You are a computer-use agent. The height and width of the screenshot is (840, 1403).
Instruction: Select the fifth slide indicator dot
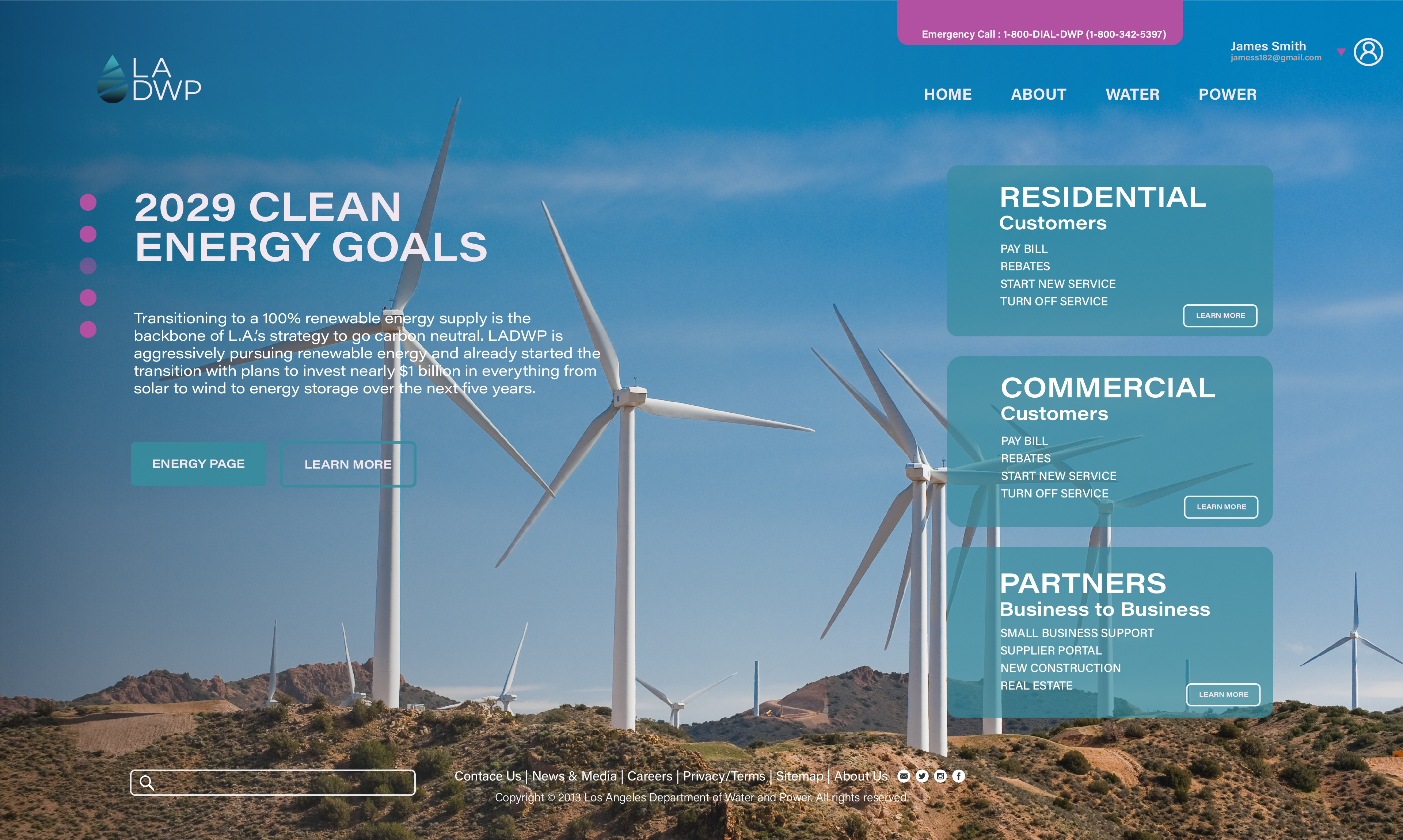[x=88, y=329]
